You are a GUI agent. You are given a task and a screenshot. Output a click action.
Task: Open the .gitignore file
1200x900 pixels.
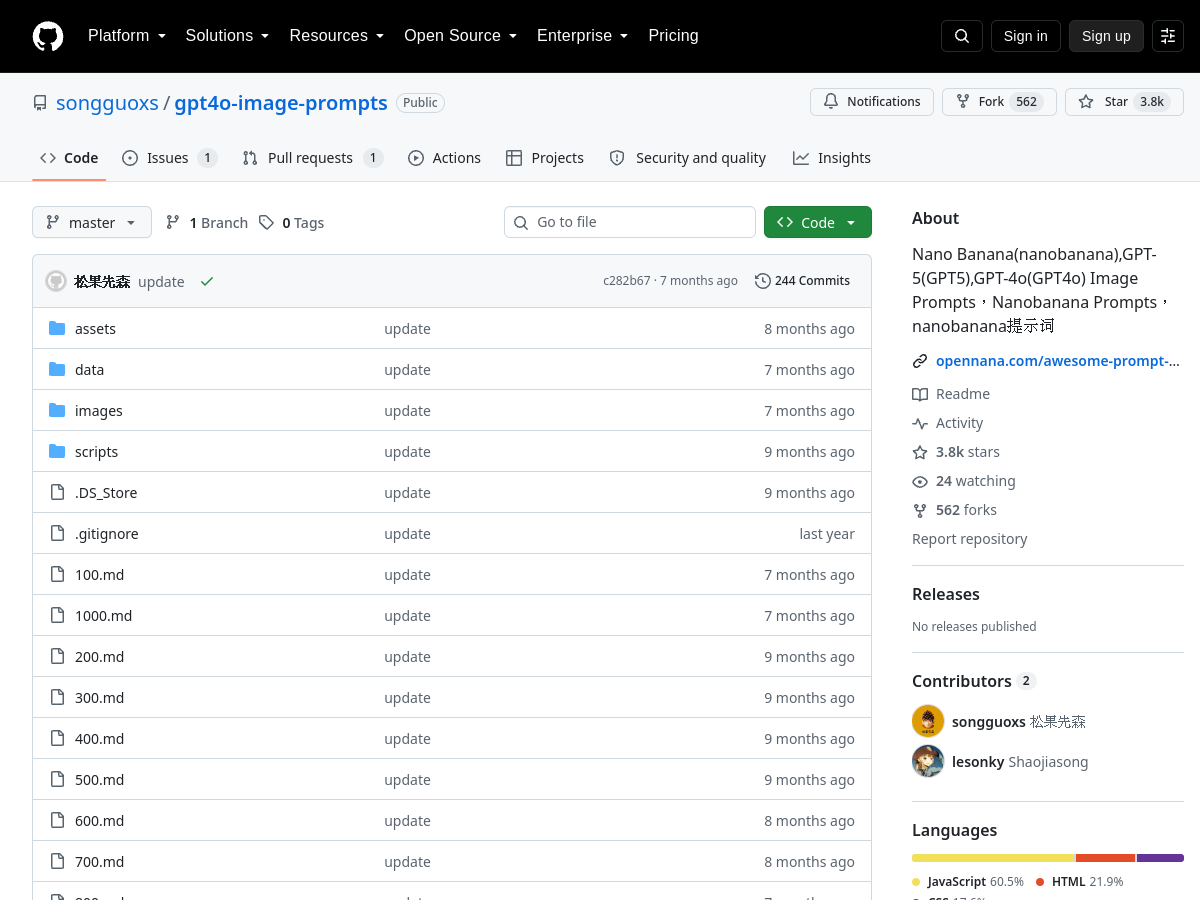[107, 534]
